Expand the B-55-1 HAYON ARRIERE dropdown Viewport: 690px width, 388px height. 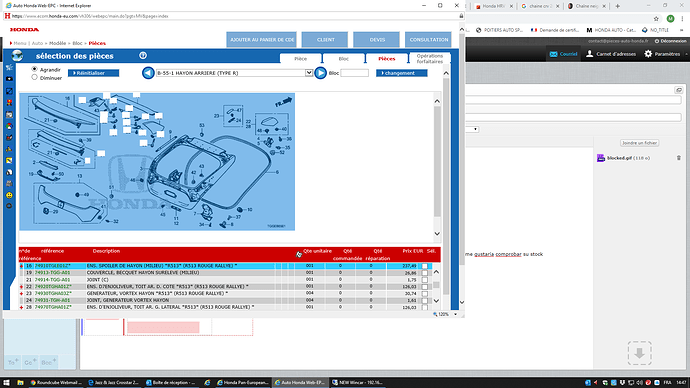tap(309, 73)
